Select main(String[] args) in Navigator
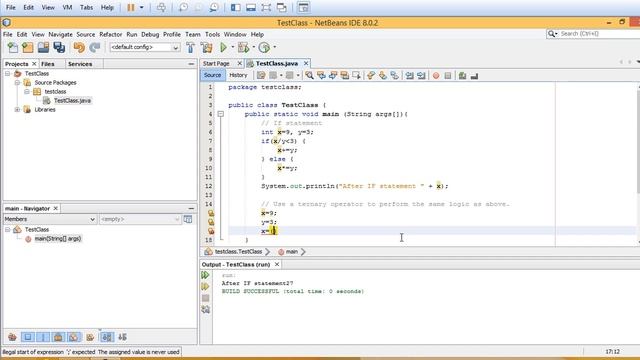The height and width of the screenshot is (360, 640). 58,239
